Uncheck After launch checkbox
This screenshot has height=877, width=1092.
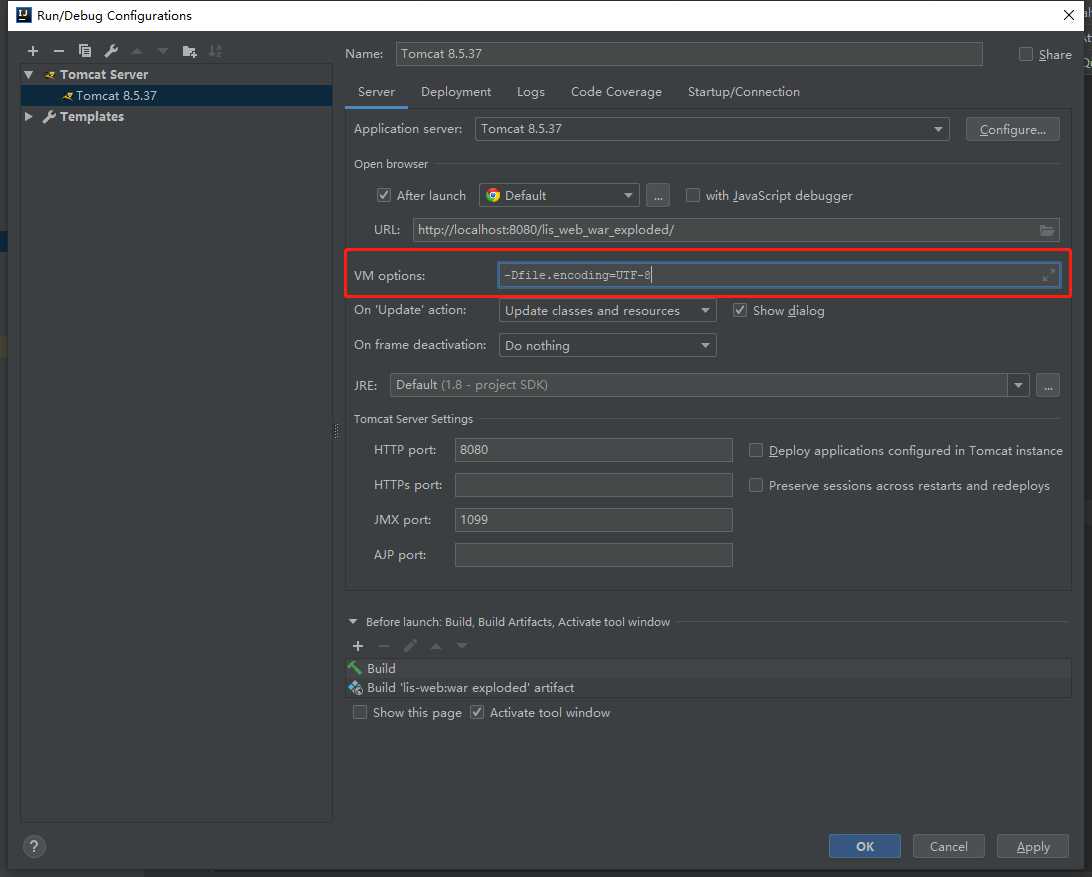[x=384, y=195]
